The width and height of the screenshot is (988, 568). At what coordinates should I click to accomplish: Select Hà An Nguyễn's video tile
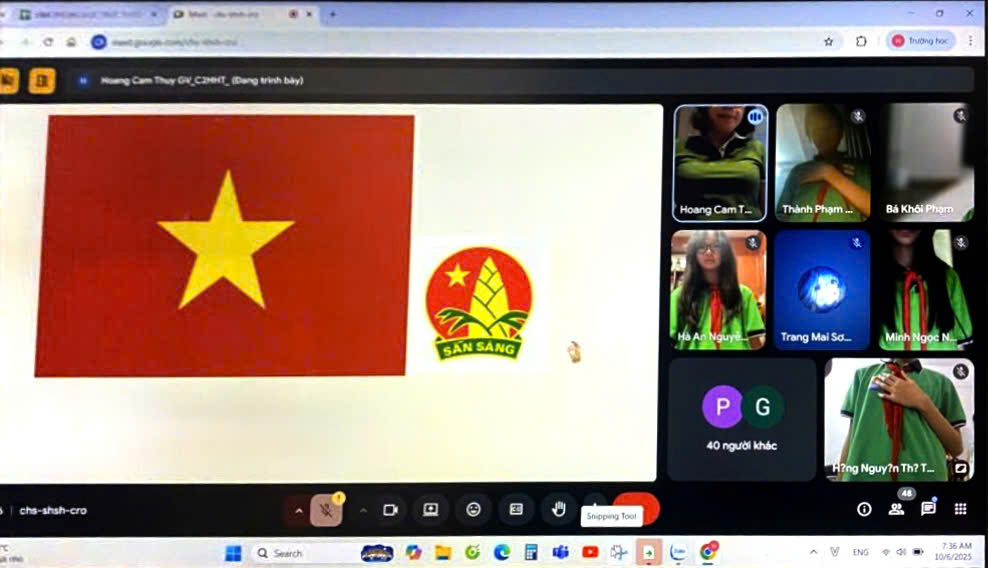pyautogui.click(x=718, y=290)
